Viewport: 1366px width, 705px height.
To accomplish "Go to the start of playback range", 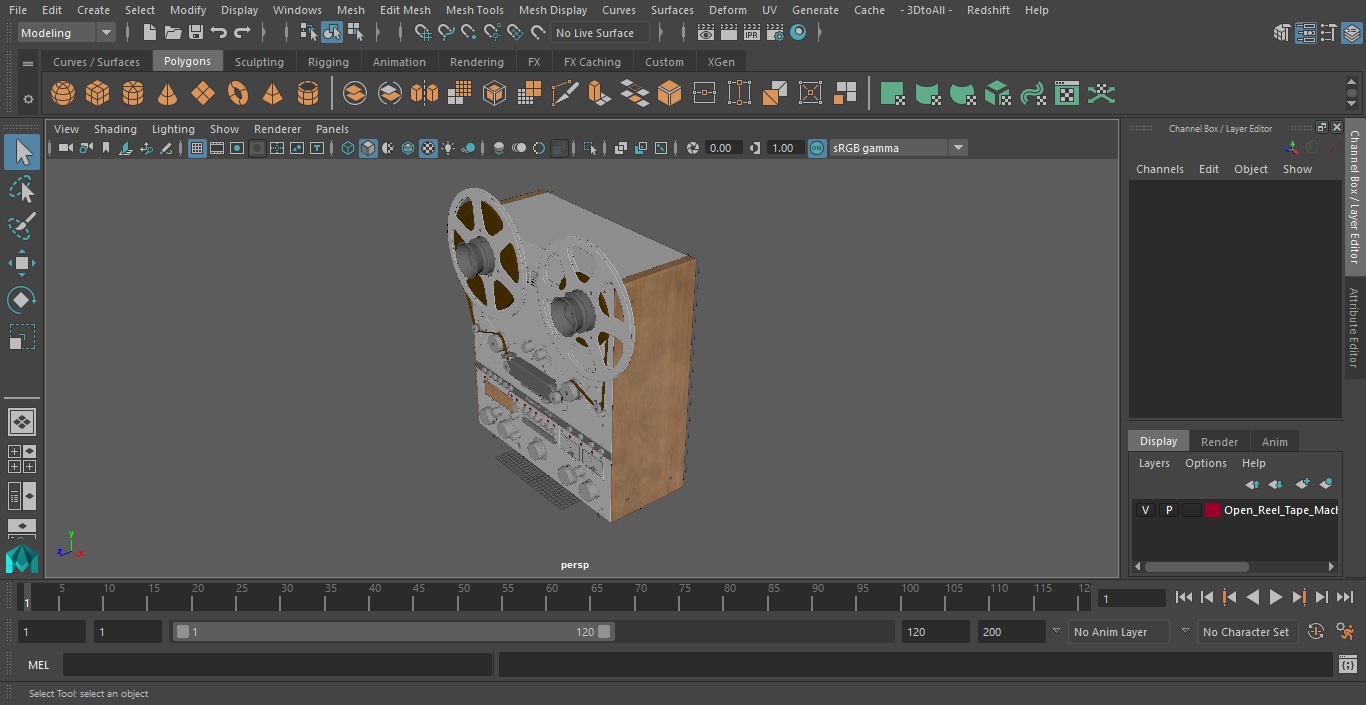I will (x=1184, y=598).
